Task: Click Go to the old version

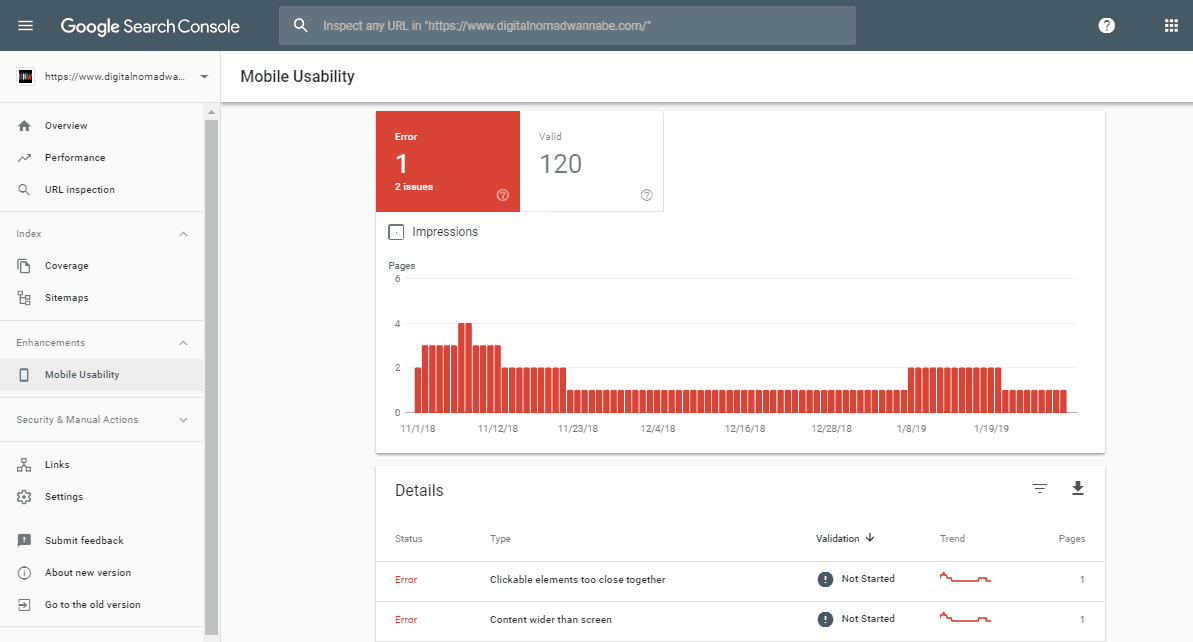Action: tap(92, 605)
